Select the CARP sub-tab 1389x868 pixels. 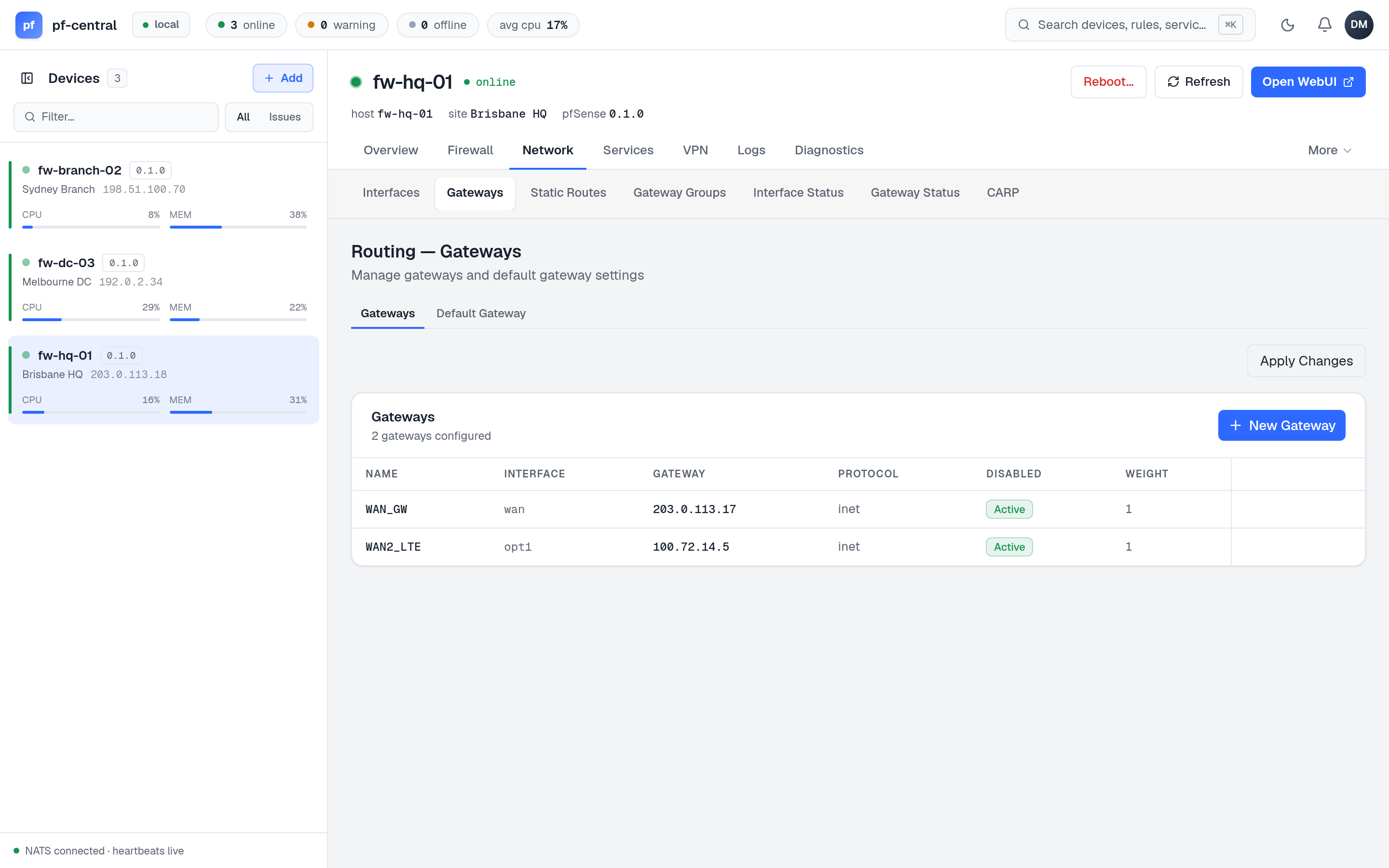pyautogui.click(x=1003, y=193)
